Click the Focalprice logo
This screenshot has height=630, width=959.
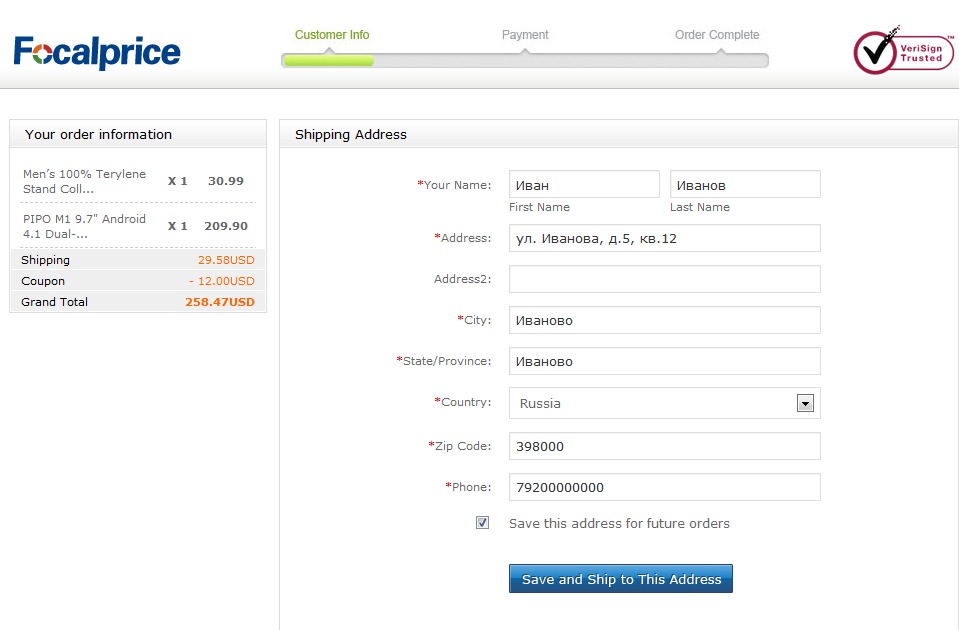click(x=97, y=52)
